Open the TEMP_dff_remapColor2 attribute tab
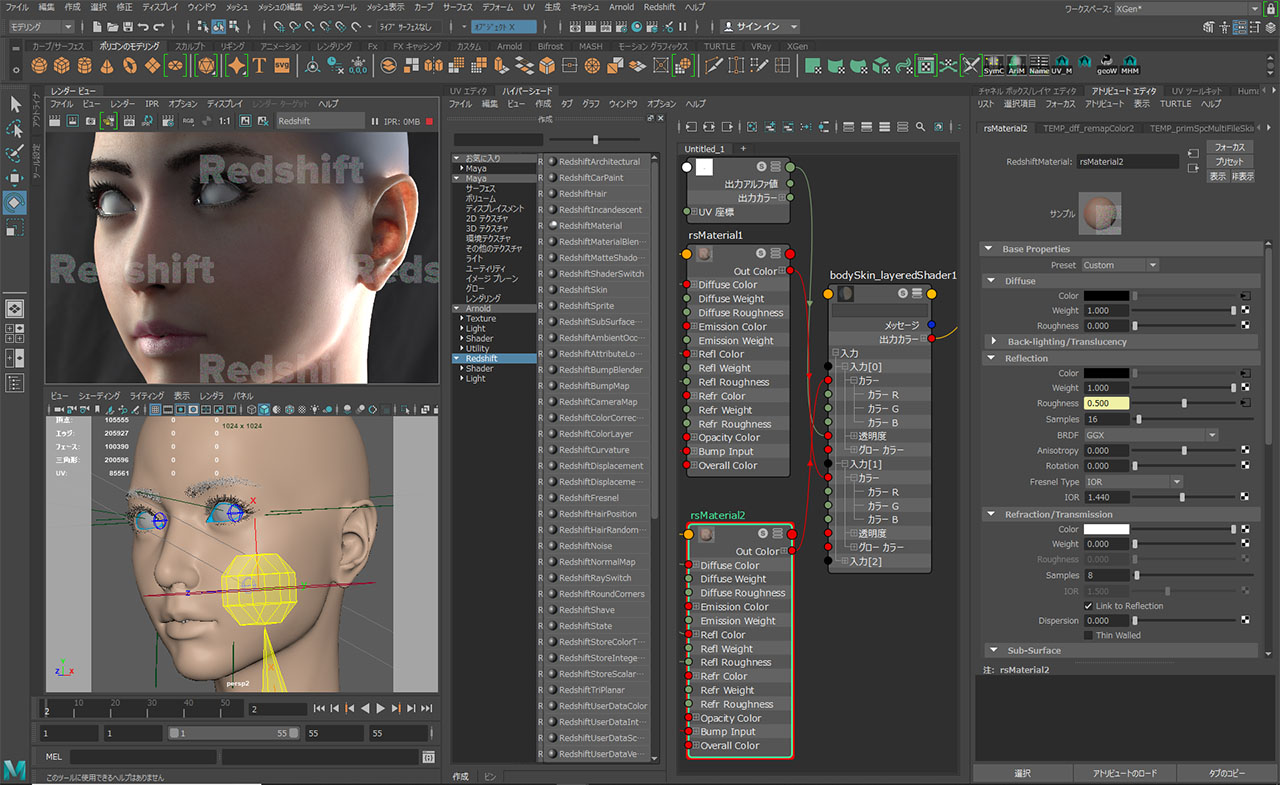1280x785 pixels. click(1088, 128)
